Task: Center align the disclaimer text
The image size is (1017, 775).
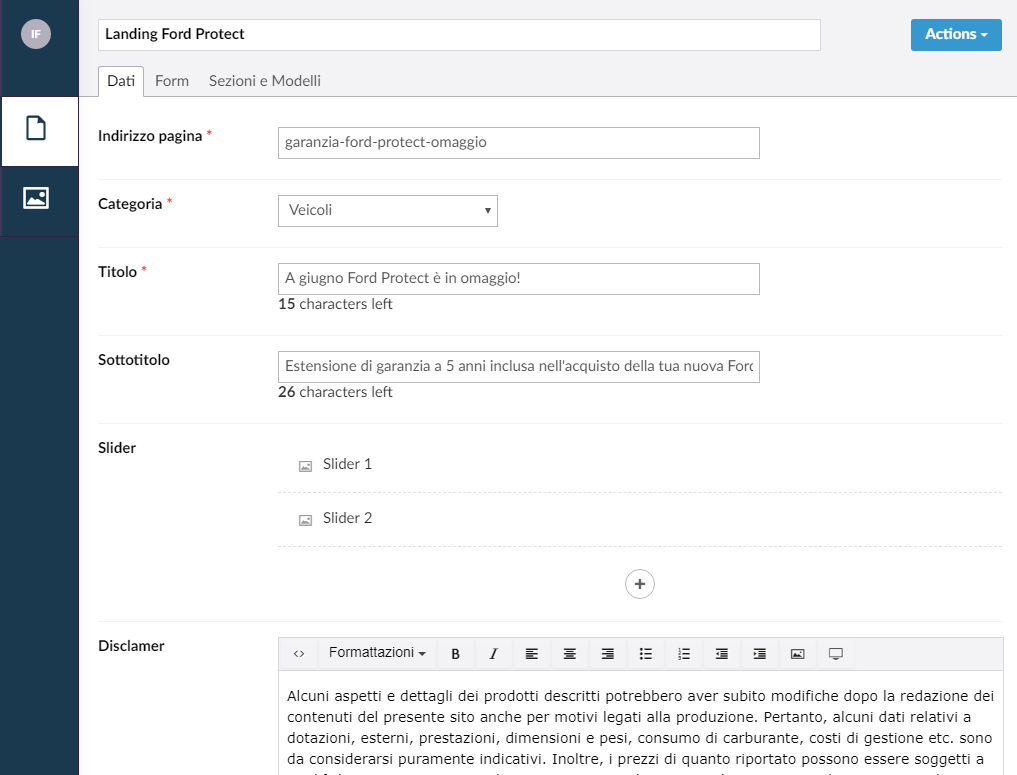Action: 570,654
